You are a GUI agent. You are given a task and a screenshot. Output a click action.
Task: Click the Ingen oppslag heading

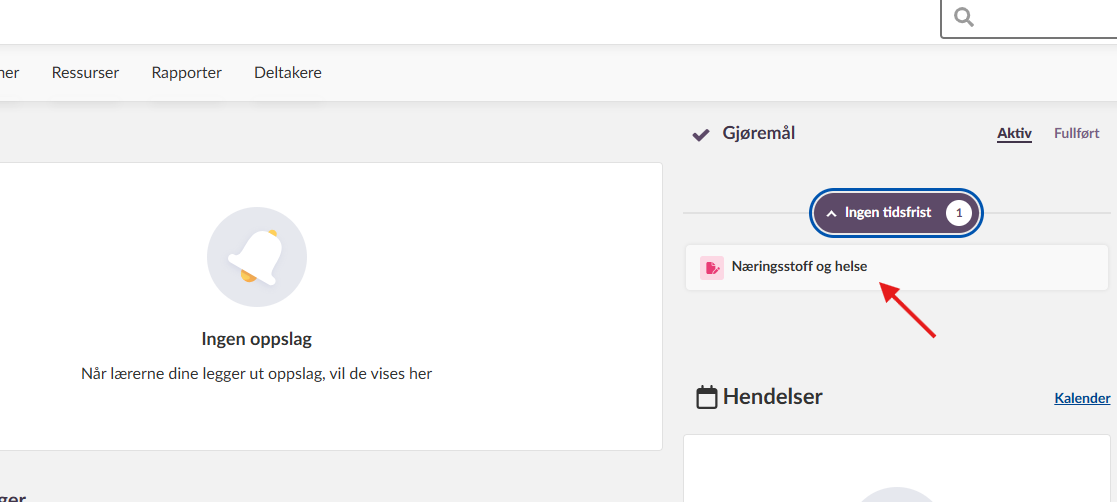pyautogui.click(x=257, y=339)
